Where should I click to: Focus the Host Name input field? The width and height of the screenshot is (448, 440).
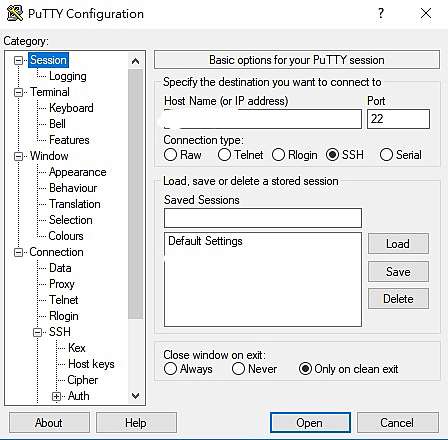coord(263,119)
